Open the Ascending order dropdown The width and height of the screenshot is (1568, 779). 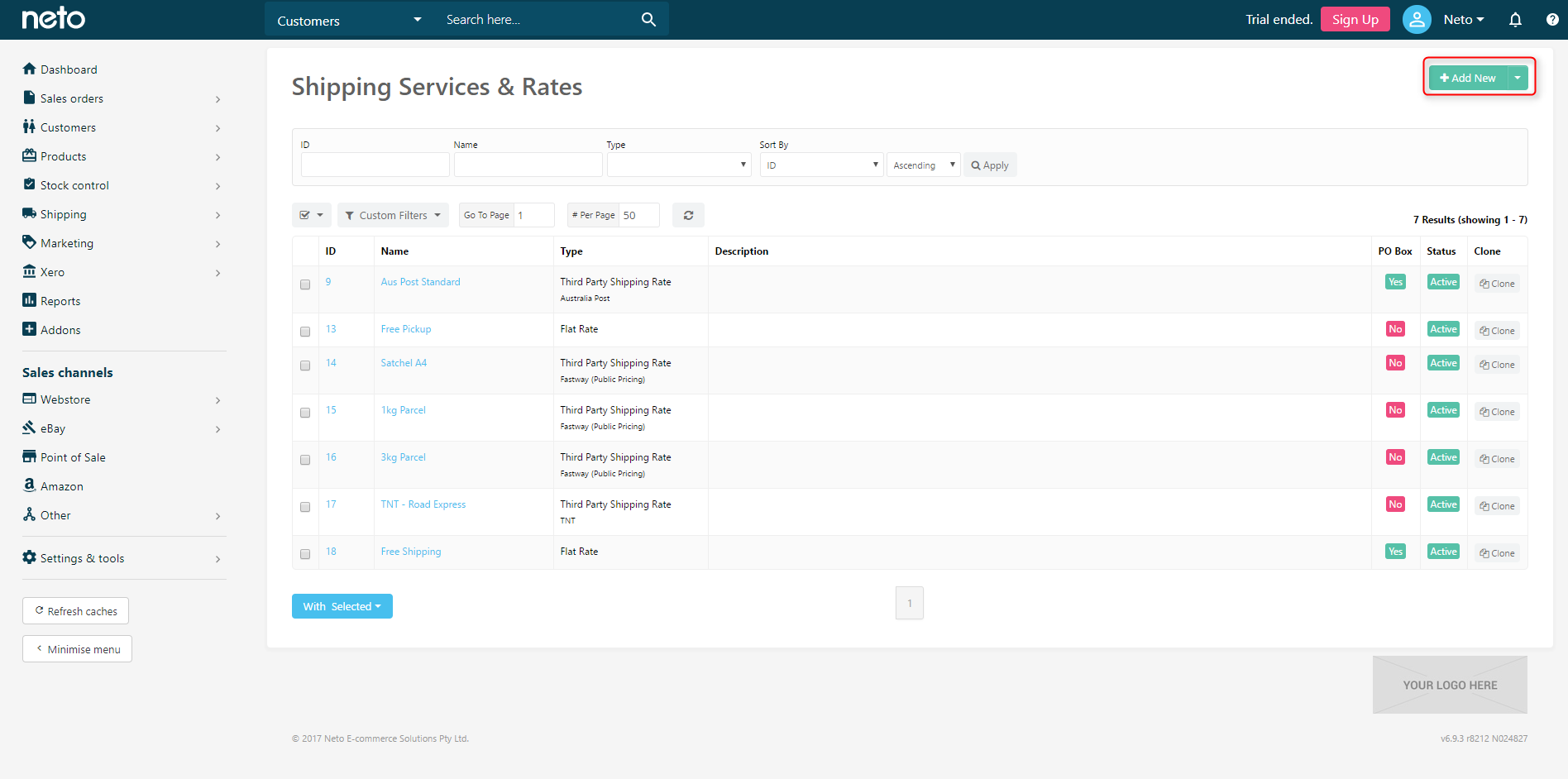[x=923, y=165]
